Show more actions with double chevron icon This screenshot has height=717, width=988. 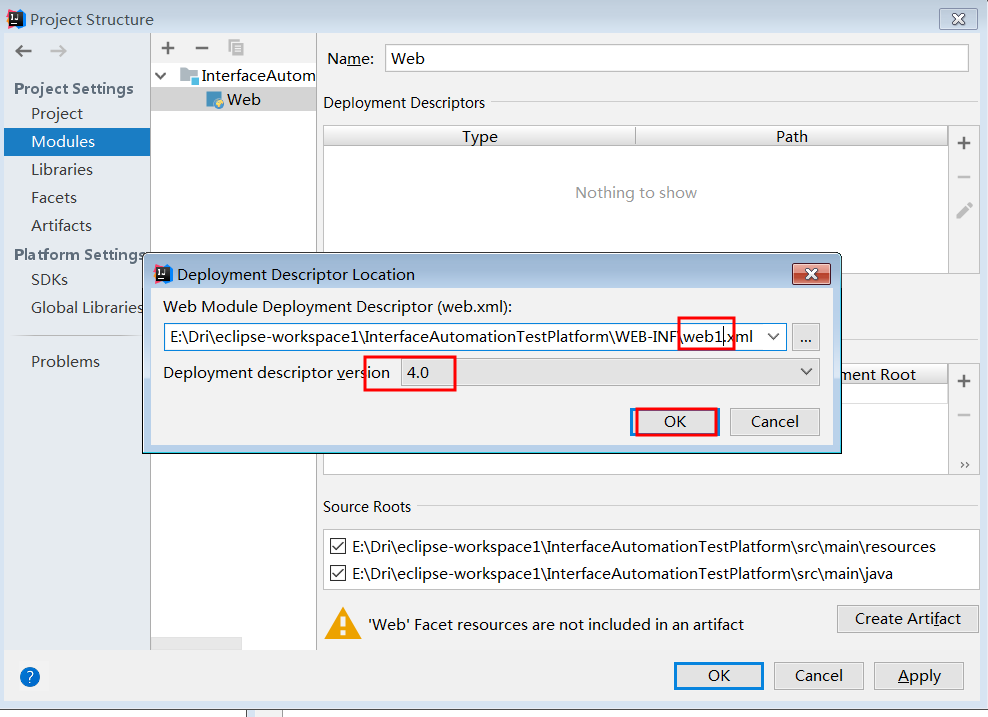[x=965, y=465]
